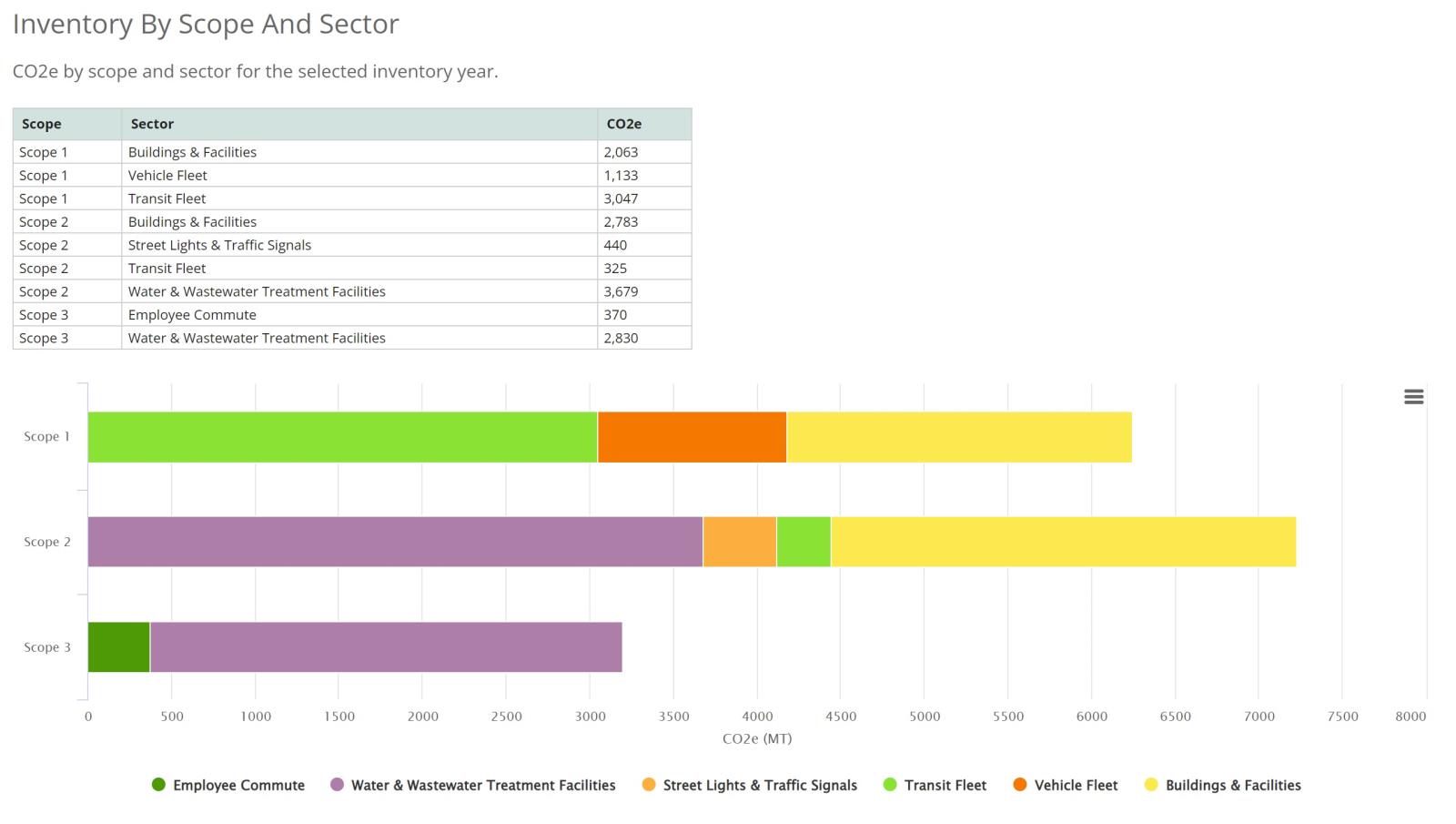
Task: Select Scope 1 Vehicle Fleet orange bar segment
Action: (693, 437)
